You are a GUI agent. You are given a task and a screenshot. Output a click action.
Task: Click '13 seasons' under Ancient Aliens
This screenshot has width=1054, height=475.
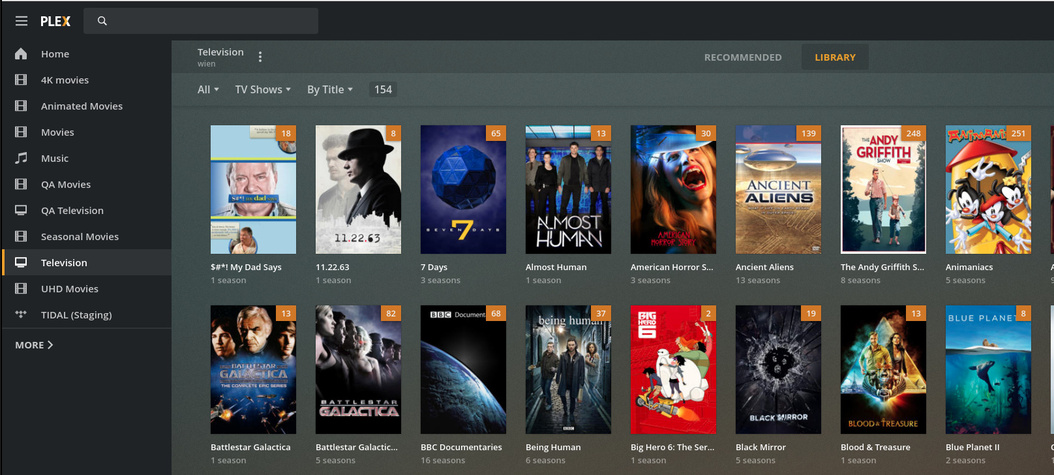(x=758, y=280)
